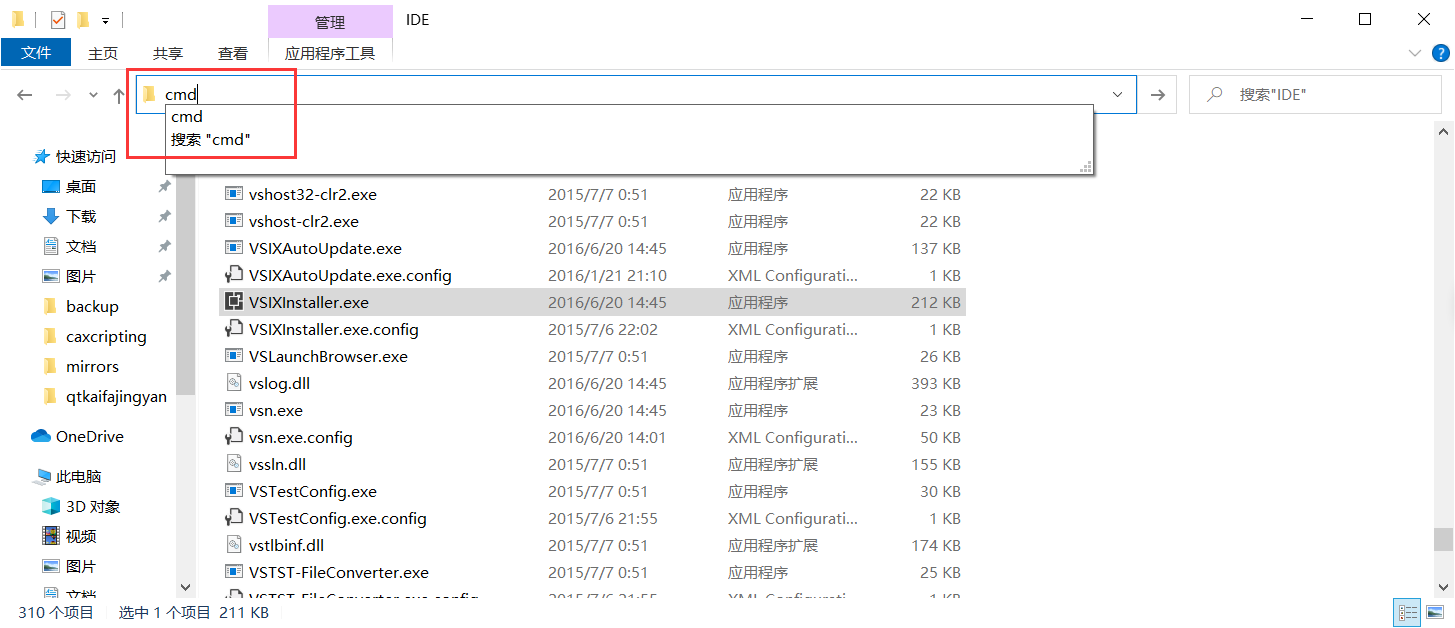The image size is (1455, 628).
Task: Click the new folder icon in title bar
Action: pyautogui.click(x=82, y=19)
